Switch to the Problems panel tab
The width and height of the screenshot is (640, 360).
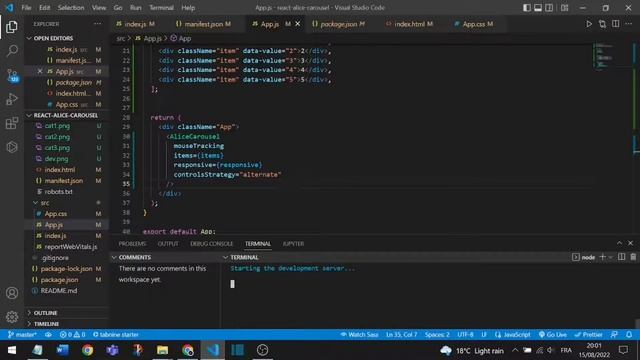click(132, 244)
